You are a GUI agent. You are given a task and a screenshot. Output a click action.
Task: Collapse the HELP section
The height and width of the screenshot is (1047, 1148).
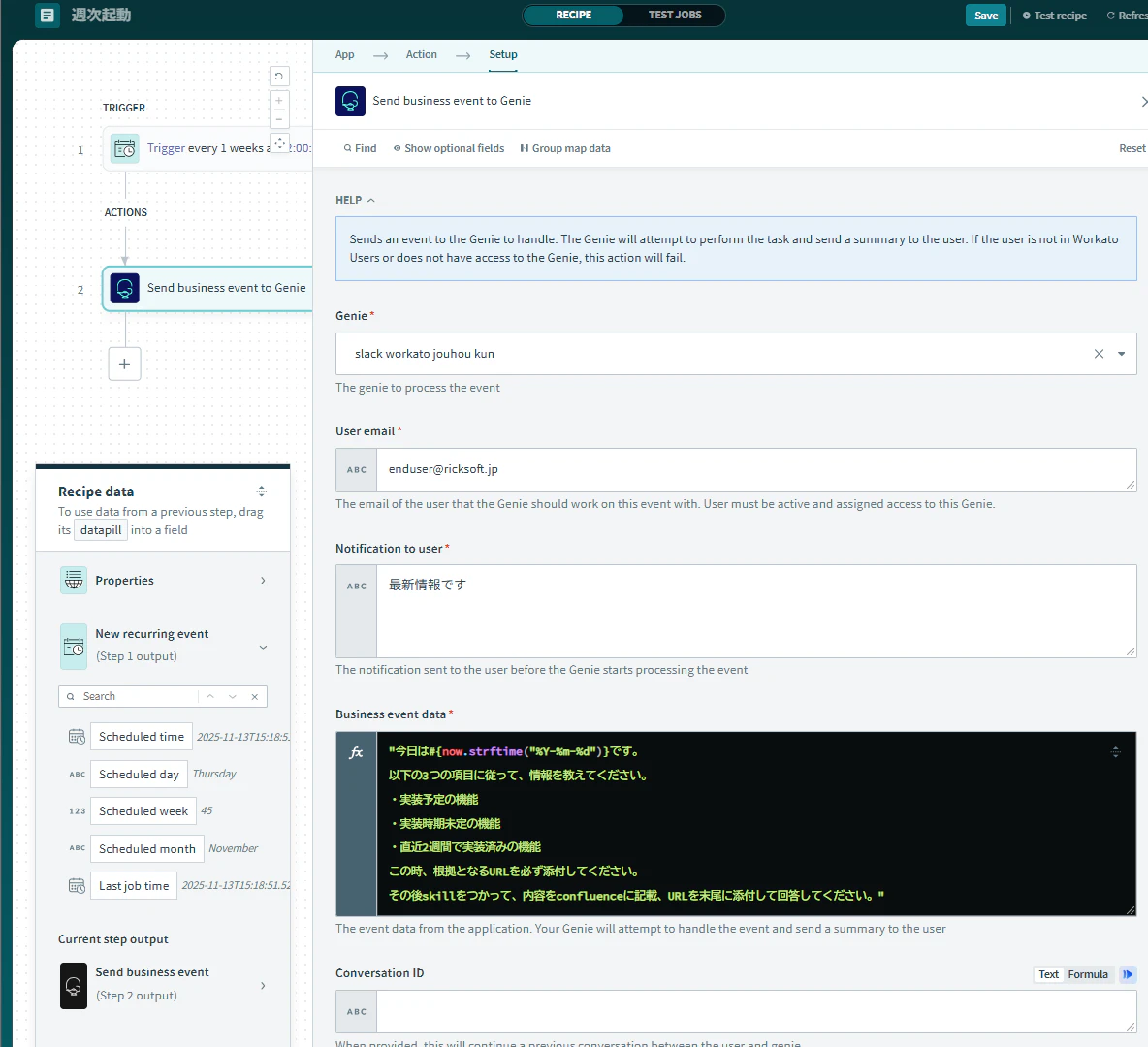(355, 200)
